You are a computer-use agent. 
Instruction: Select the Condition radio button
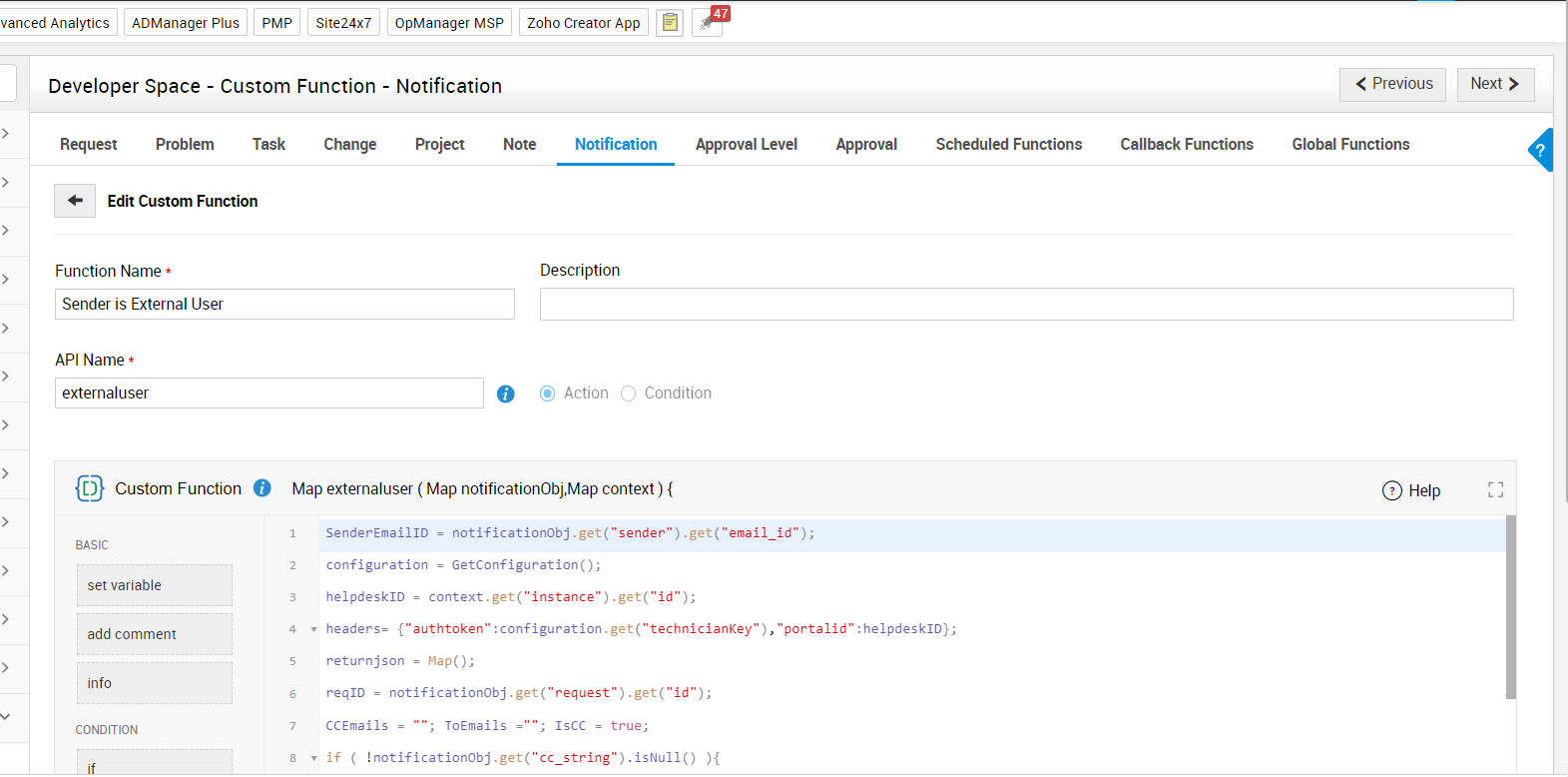coord(629,393)
